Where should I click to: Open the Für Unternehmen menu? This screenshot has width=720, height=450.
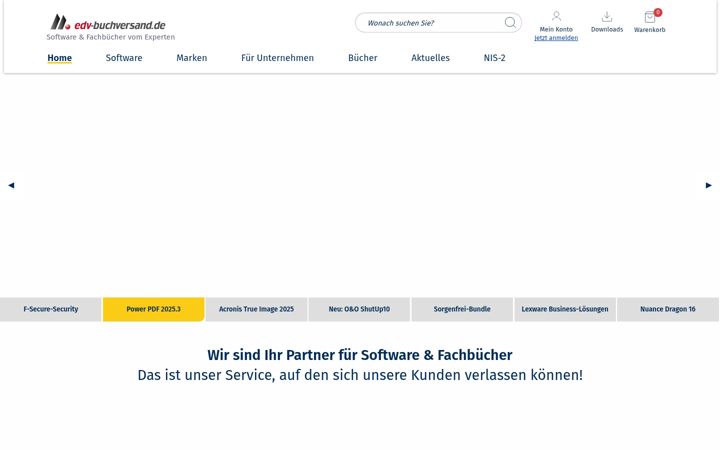coord(277,58)
